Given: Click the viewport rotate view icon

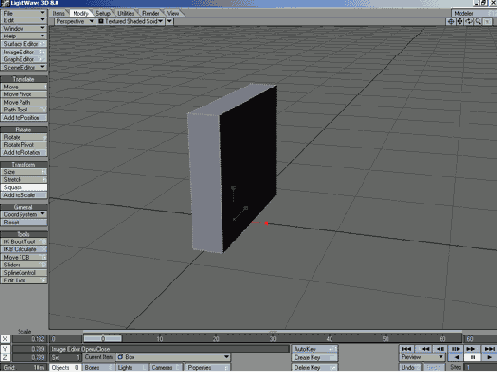Looking at the screenshot, I should tap(469, 22).
